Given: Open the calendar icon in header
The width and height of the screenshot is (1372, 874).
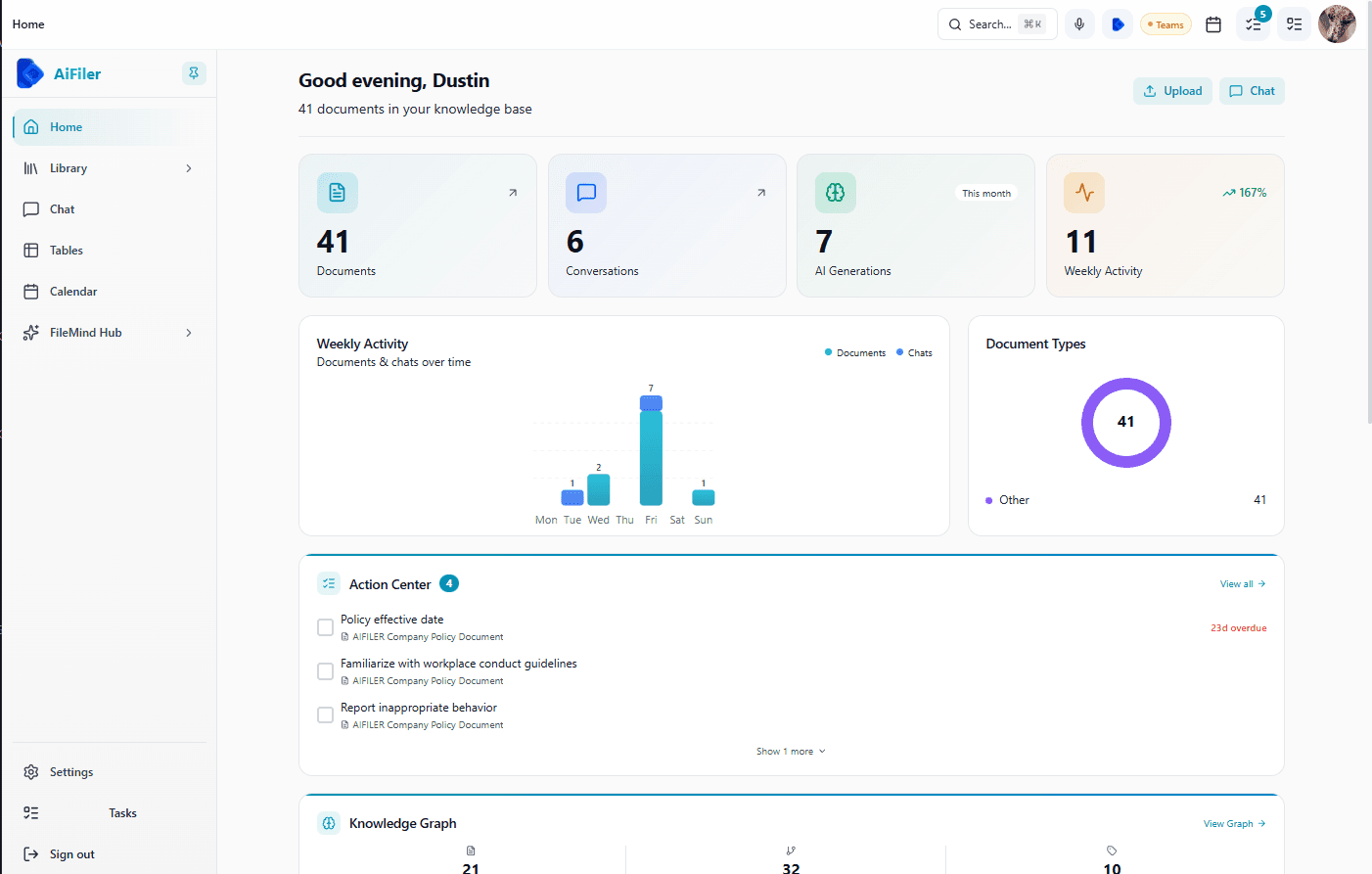Looking at the screenshot, I should tap(1213, 24).
